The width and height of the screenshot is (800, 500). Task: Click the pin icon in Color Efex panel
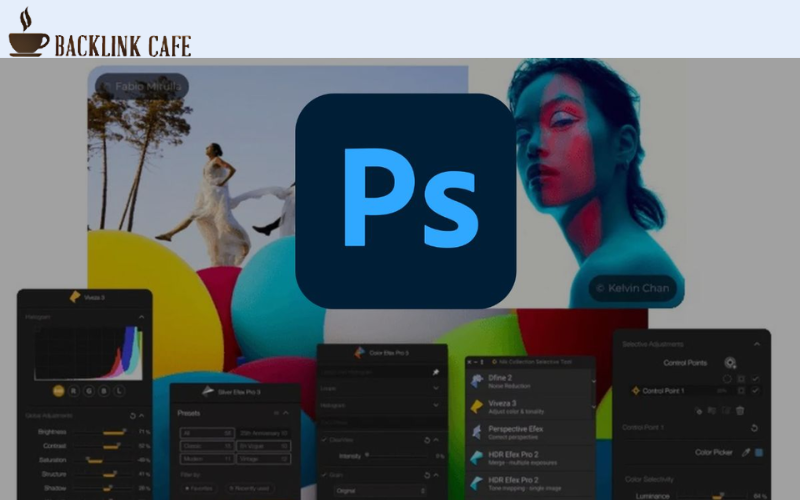(x=436, y=372)
